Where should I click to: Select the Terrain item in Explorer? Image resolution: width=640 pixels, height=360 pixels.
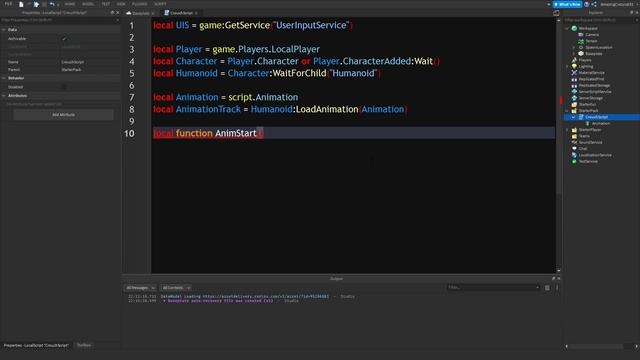[591, 41]
